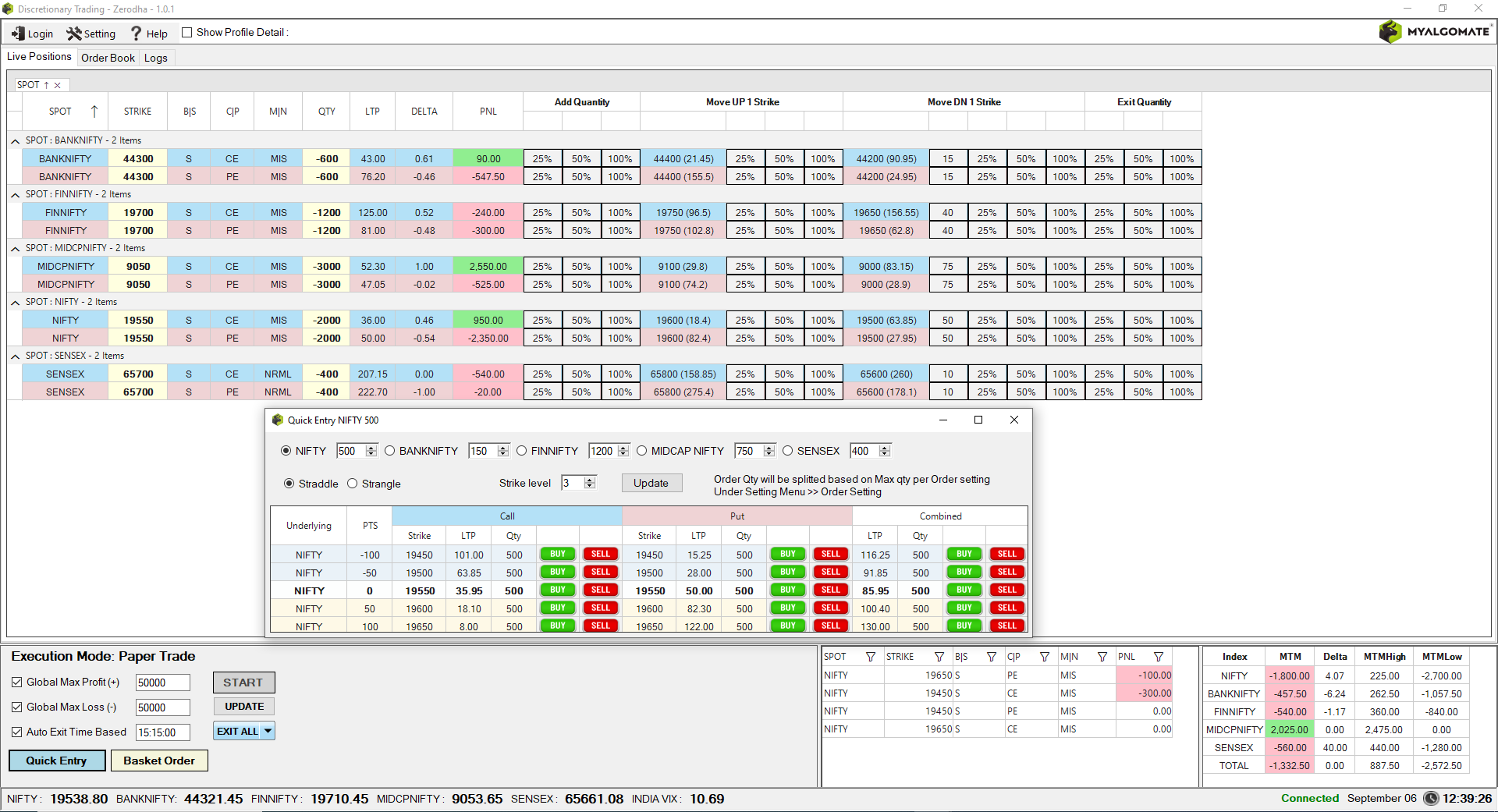Select the Strangle radio option
This screenshot has height=812, width=1498.
[x=352, y=484]
